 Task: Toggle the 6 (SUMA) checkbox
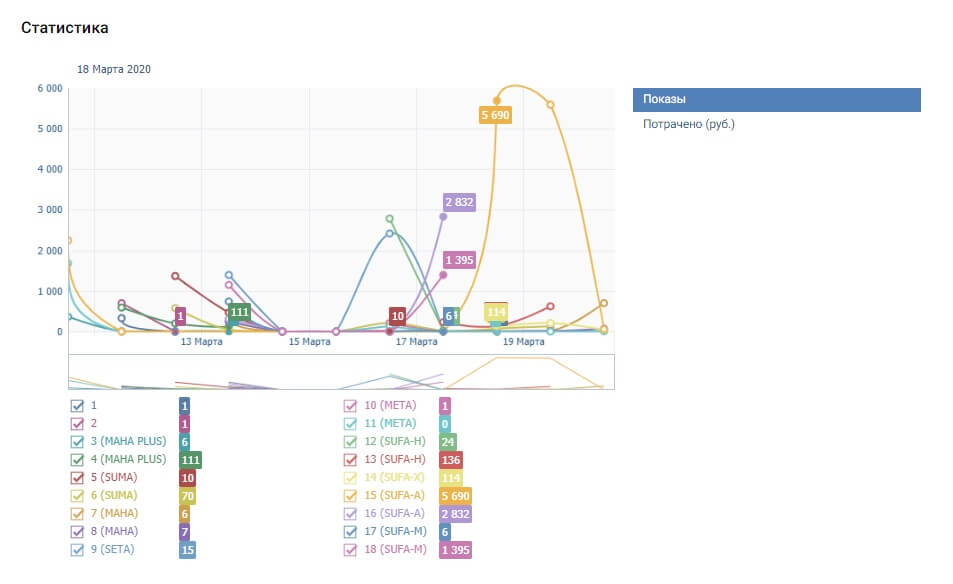77,496
